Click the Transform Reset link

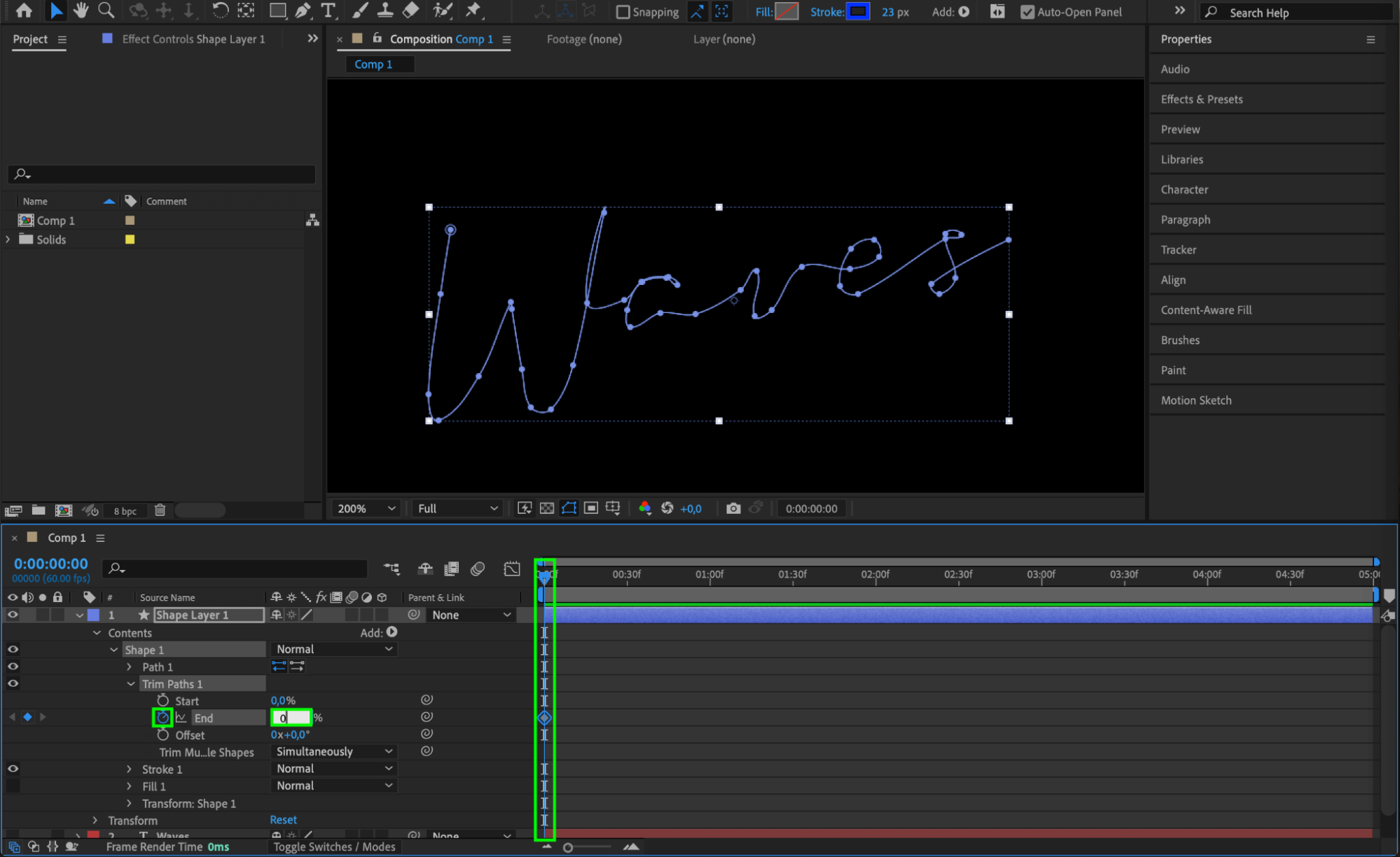pyautogui.click(x=283, y=820)
